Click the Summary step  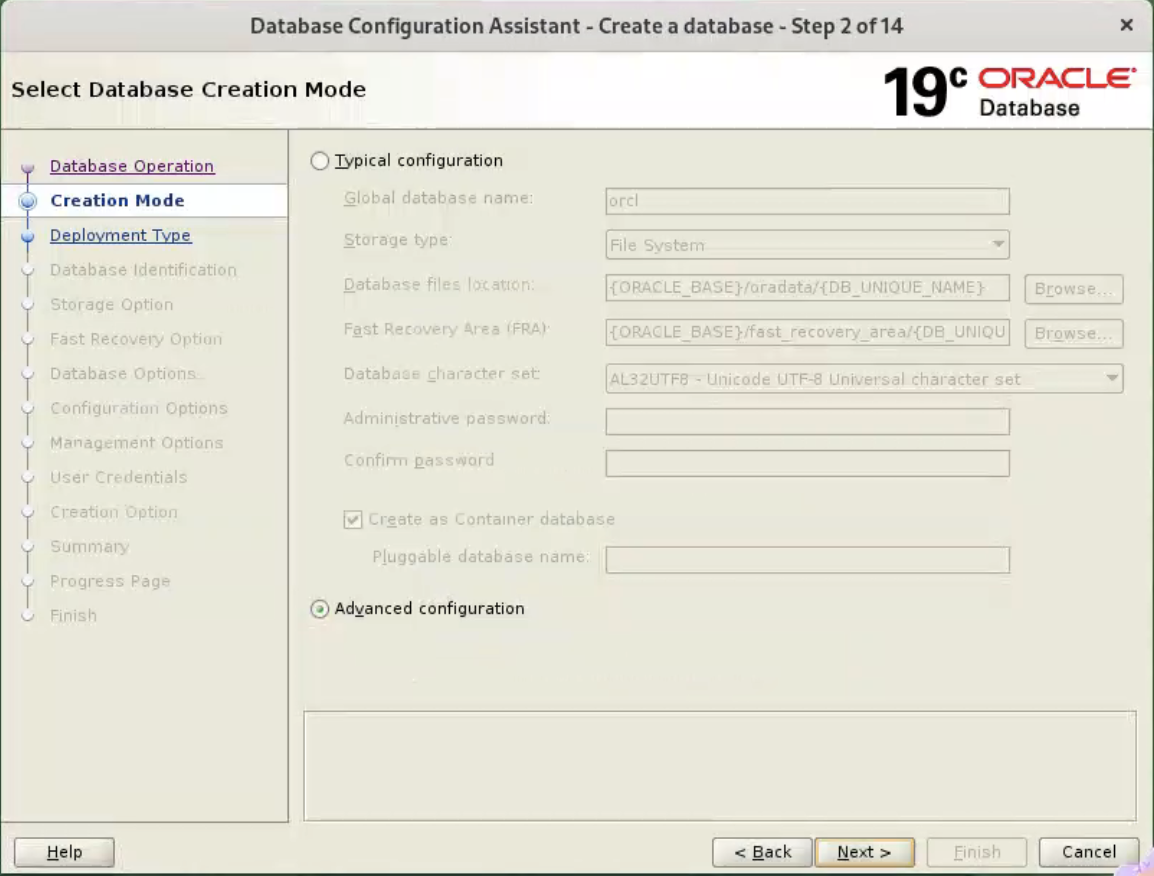[x=89, y=546]
